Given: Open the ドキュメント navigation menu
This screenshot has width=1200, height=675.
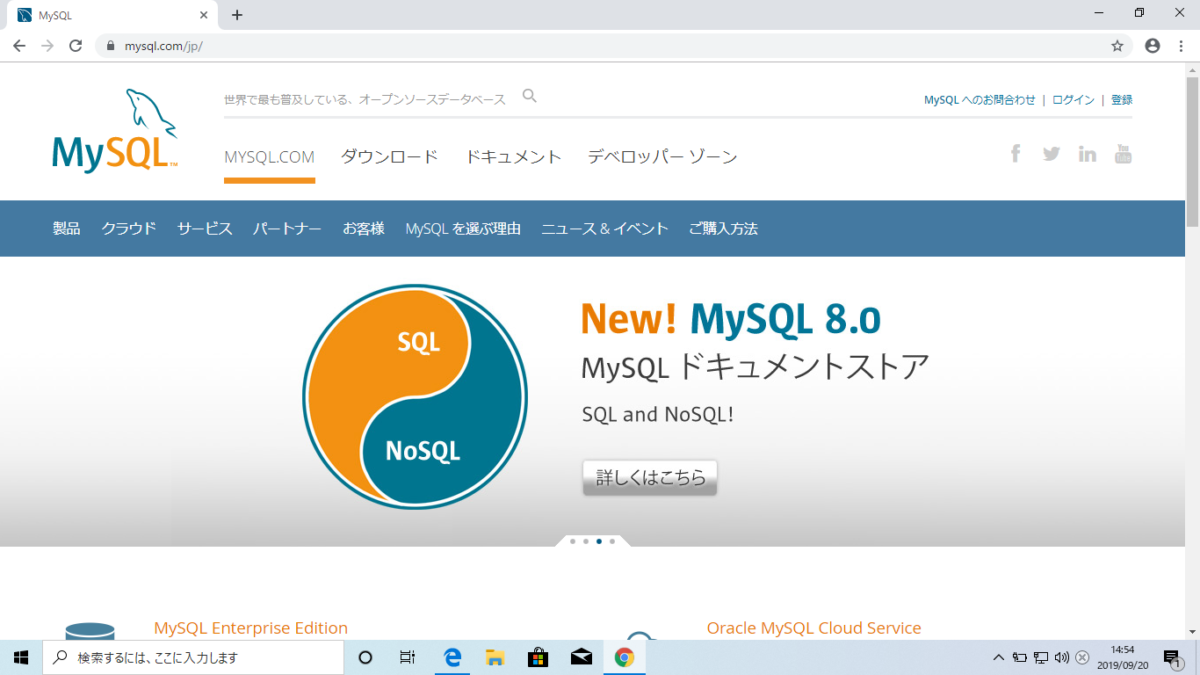Looking at the screenshot, I should [x=513, y=156].
